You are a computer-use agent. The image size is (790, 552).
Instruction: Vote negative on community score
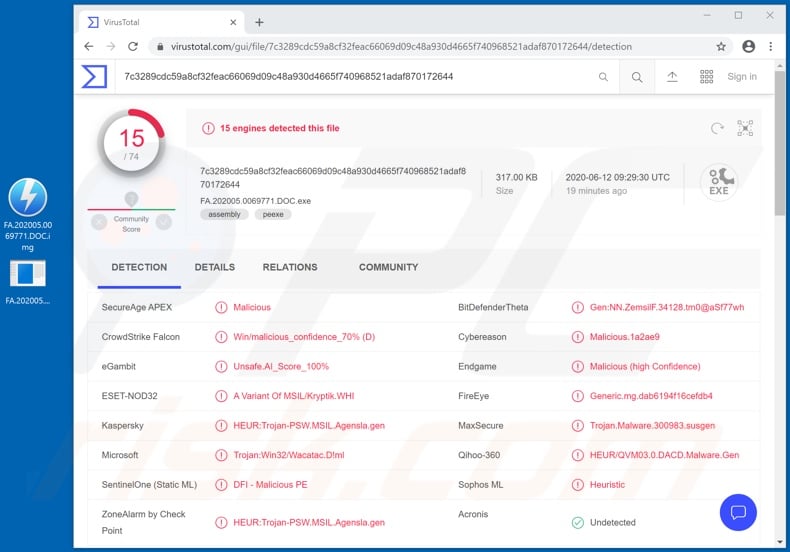[99, 222]
